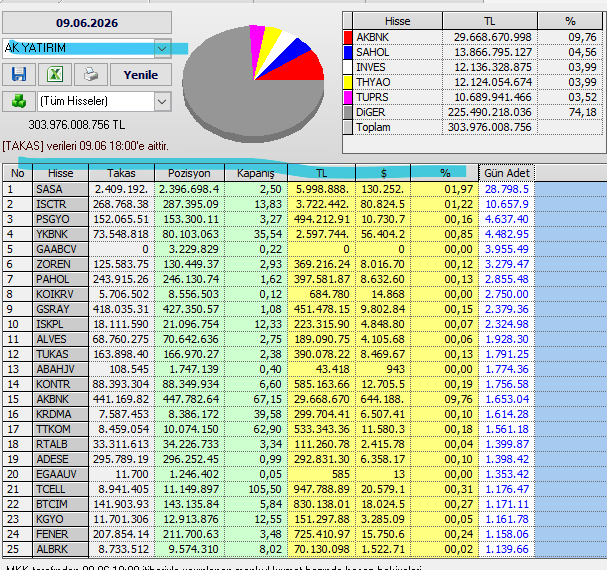Sort by the Pozisyon column header
The height and width of the screenshot is (570, 607).
pos(189,173)
